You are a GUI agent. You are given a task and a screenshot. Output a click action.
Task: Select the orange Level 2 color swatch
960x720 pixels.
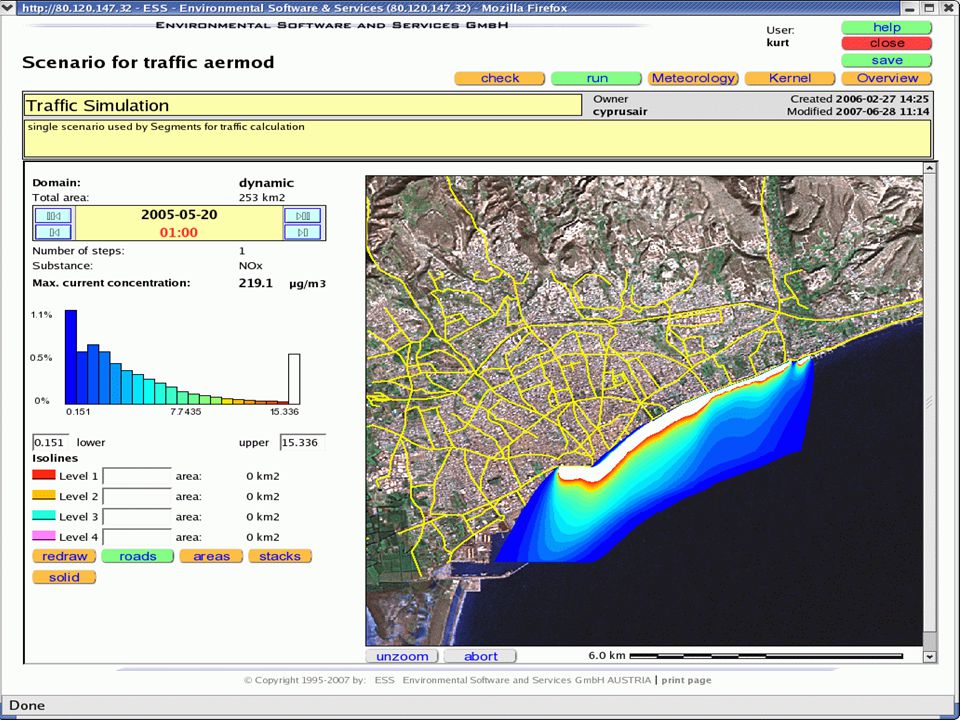[x=43, y=495]
